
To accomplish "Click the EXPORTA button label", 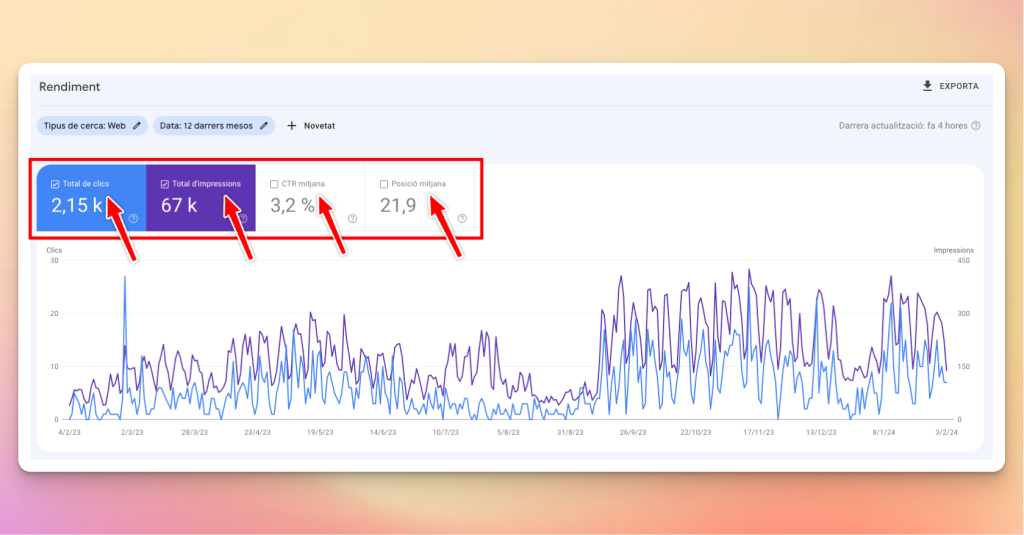I will point(958,86).
